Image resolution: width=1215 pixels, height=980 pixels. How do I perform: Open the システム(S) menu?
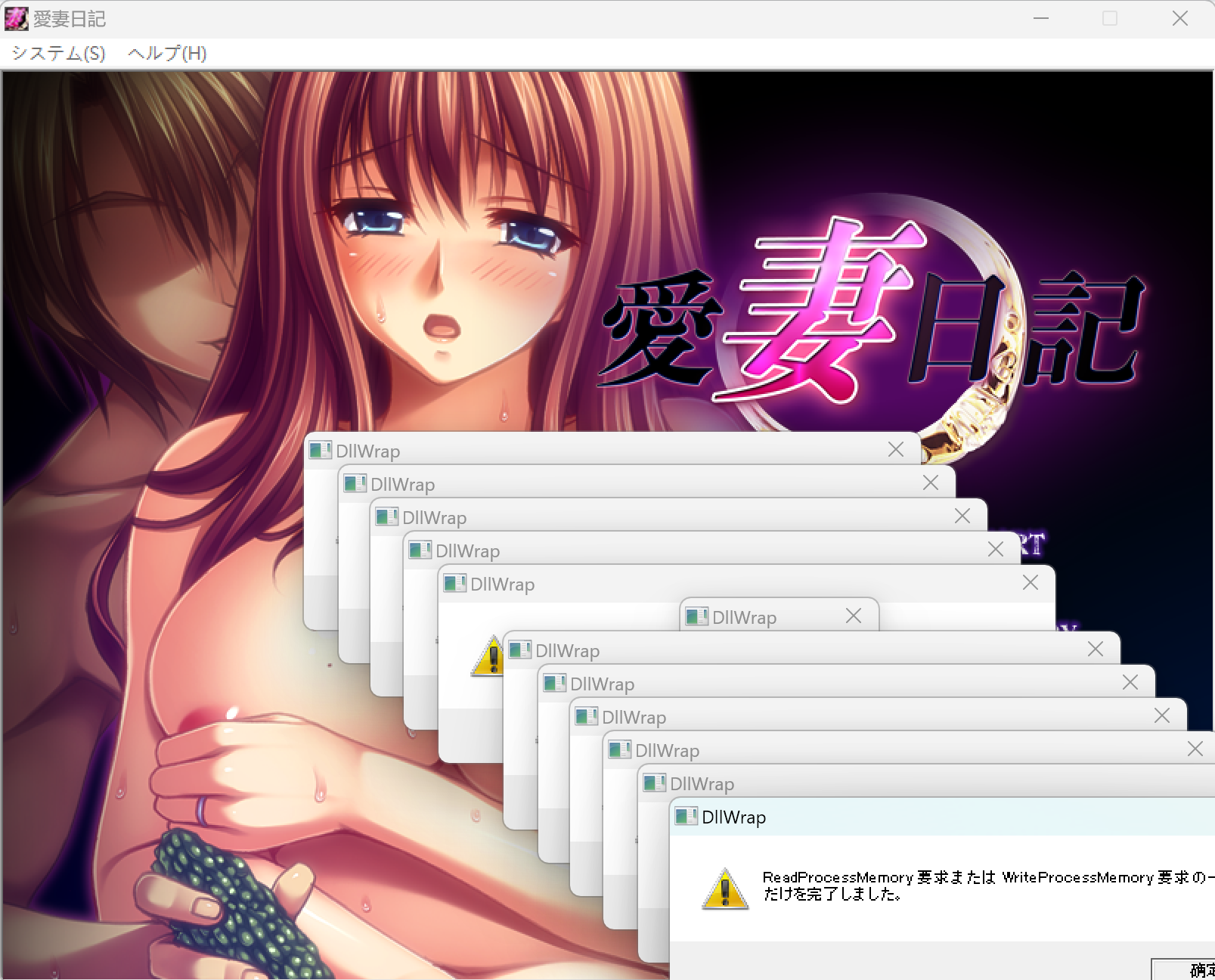point(58,54)
